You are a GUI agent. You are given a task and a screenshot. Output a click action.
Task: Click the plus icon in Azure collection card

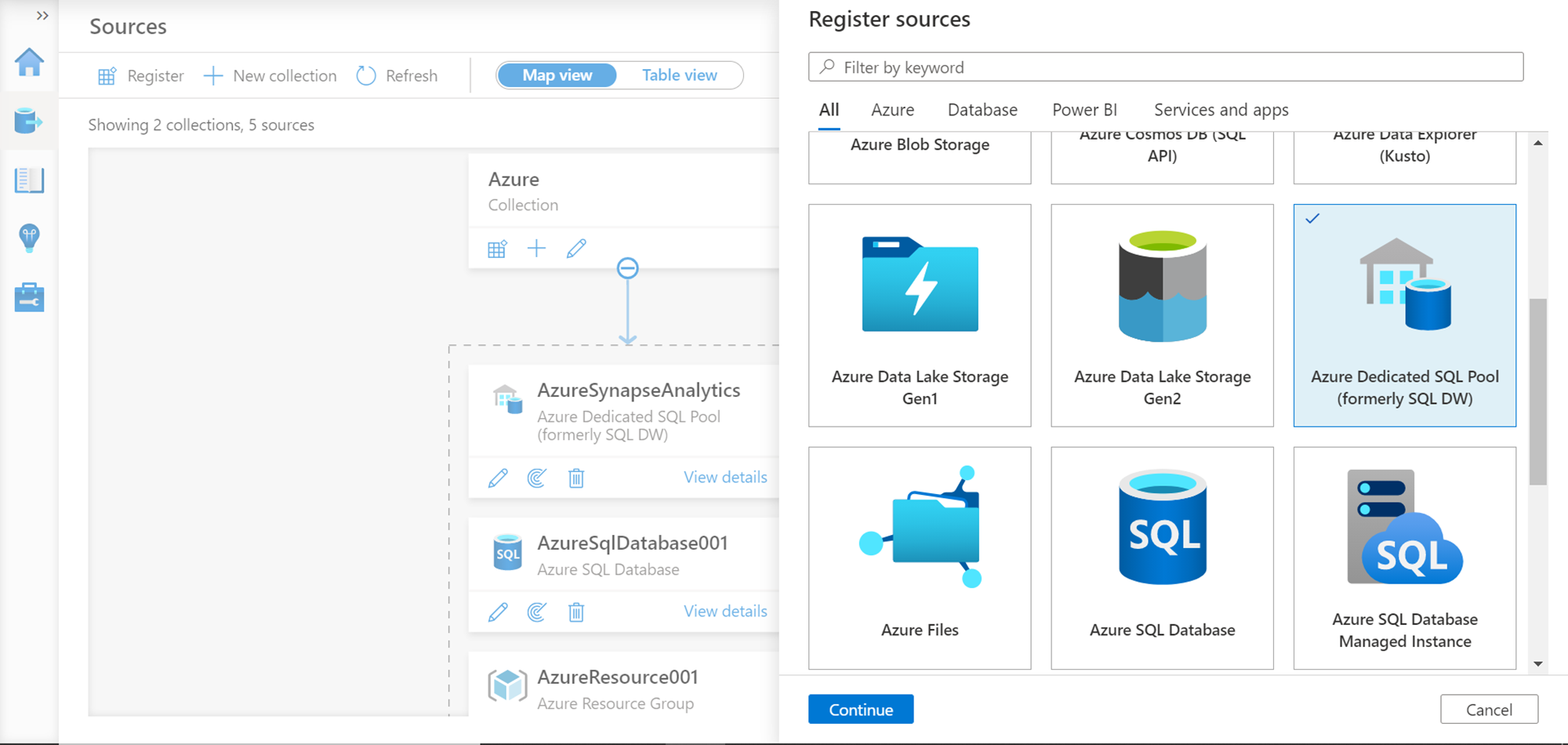(536, 249)
